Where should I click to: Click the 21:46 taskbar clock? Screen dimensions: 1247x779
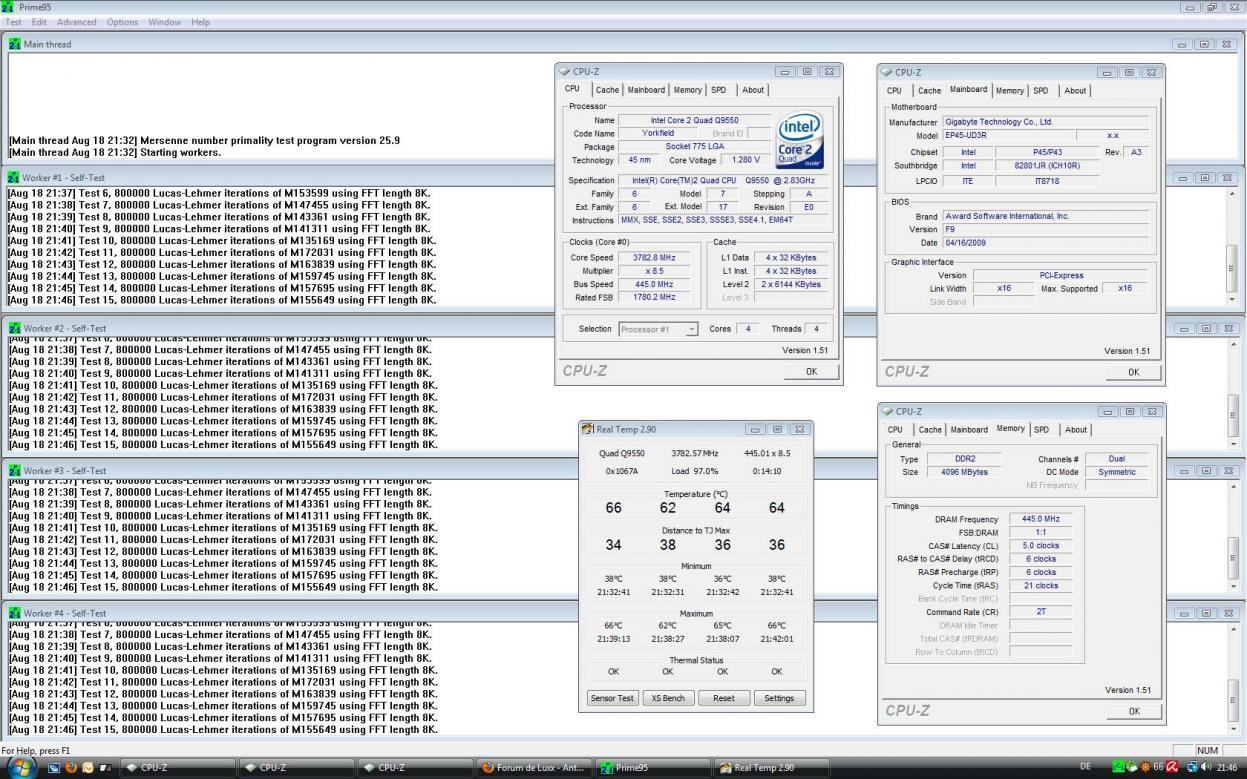pyautogui.click(x=1227, y=767)
